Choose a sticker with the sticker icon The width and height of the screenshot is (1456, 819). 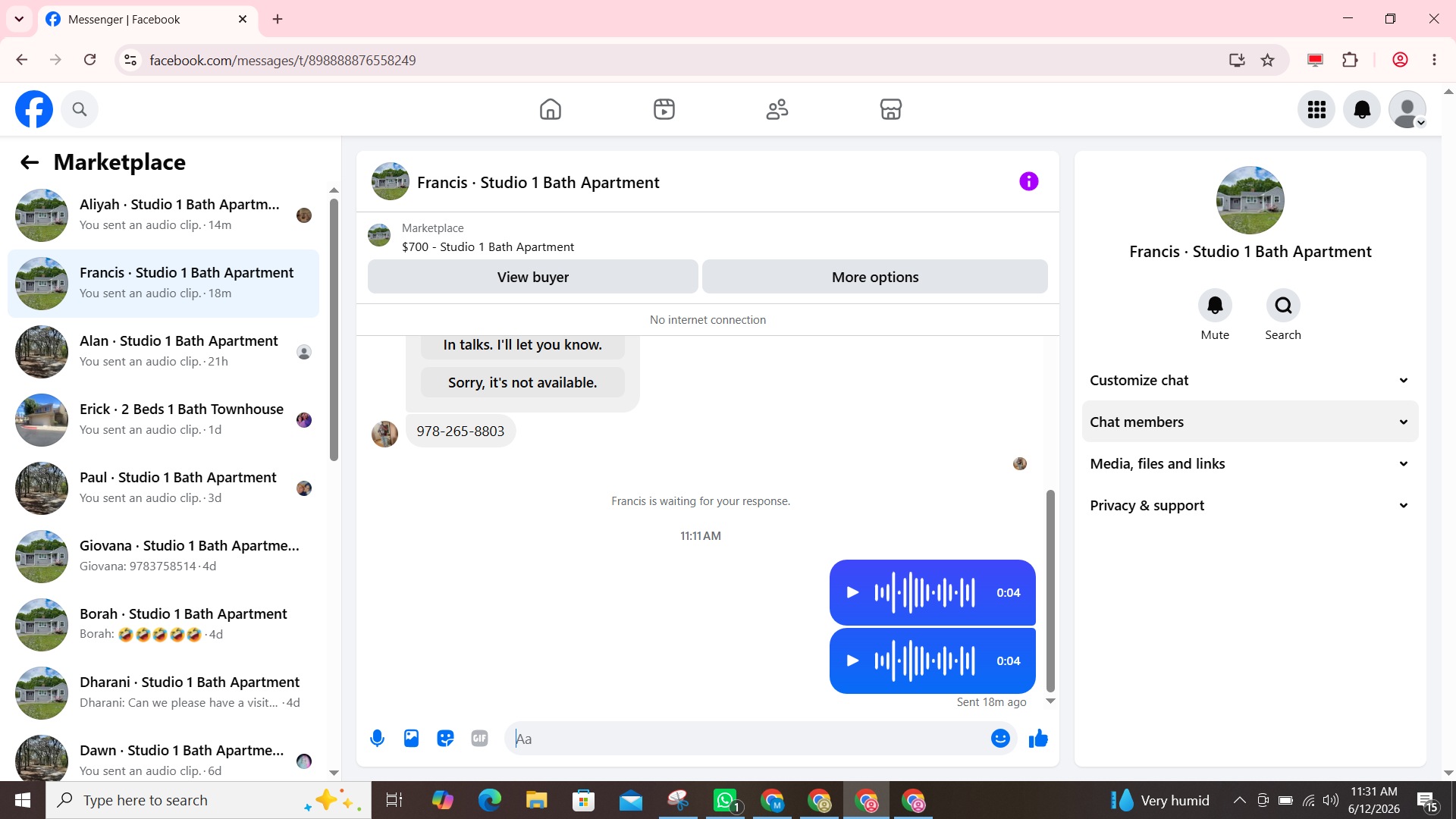pos(445,738)
